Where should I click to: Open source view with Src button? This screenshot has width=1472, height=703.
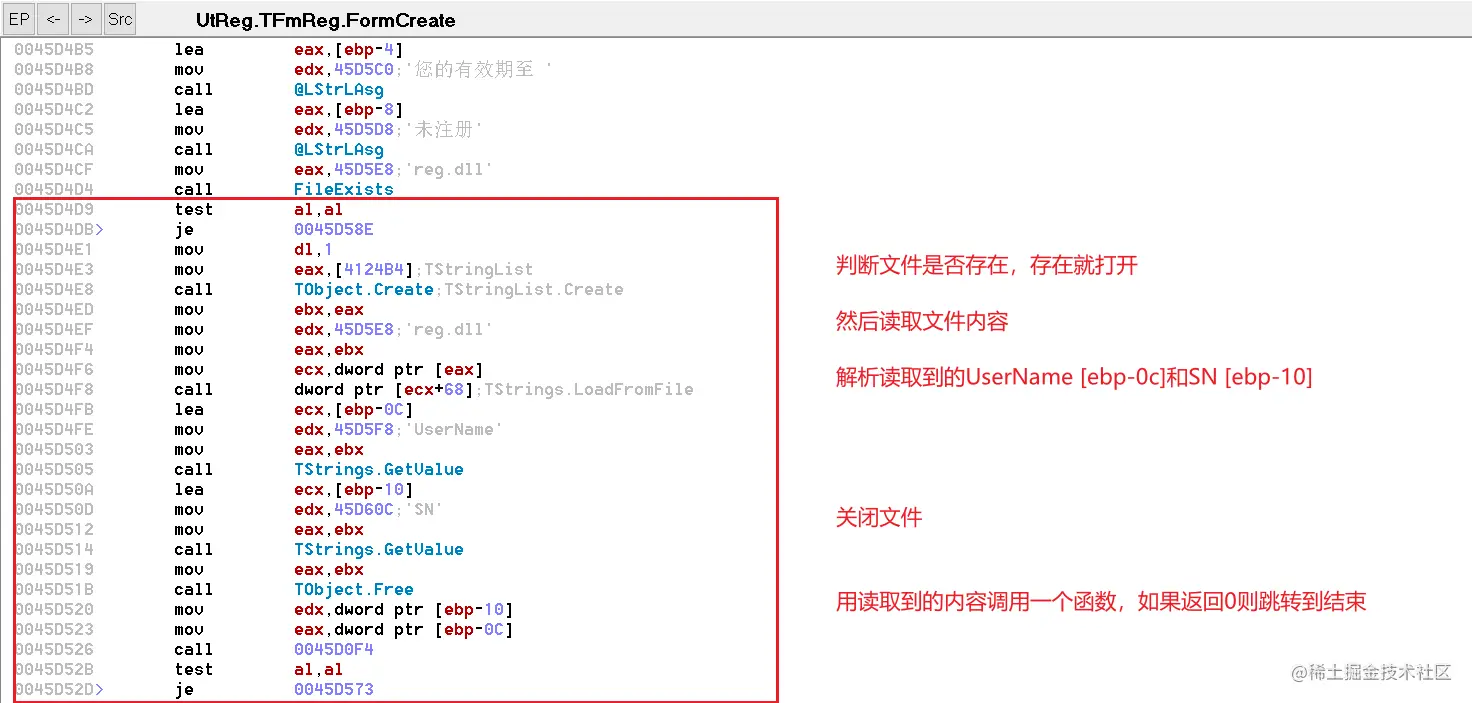(120, 19)
